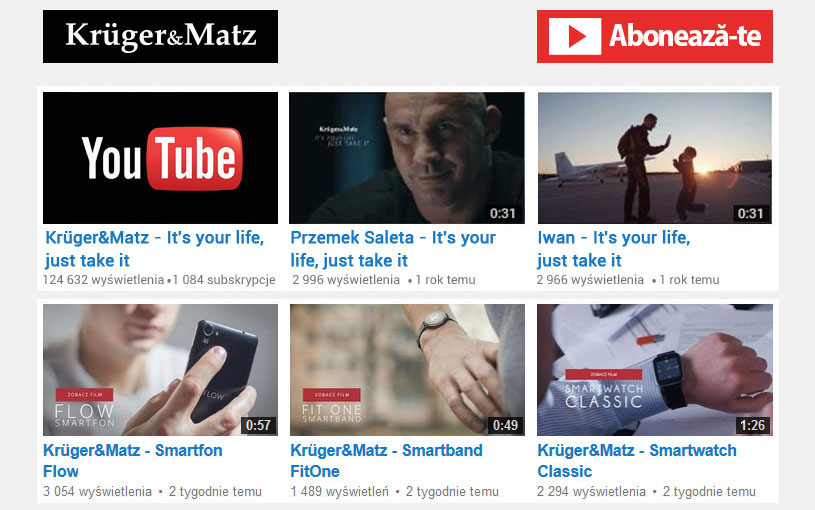Open the Przemek Saleta video thumbnail
This screenshot has height=510, width=815.
coord(406,158)
